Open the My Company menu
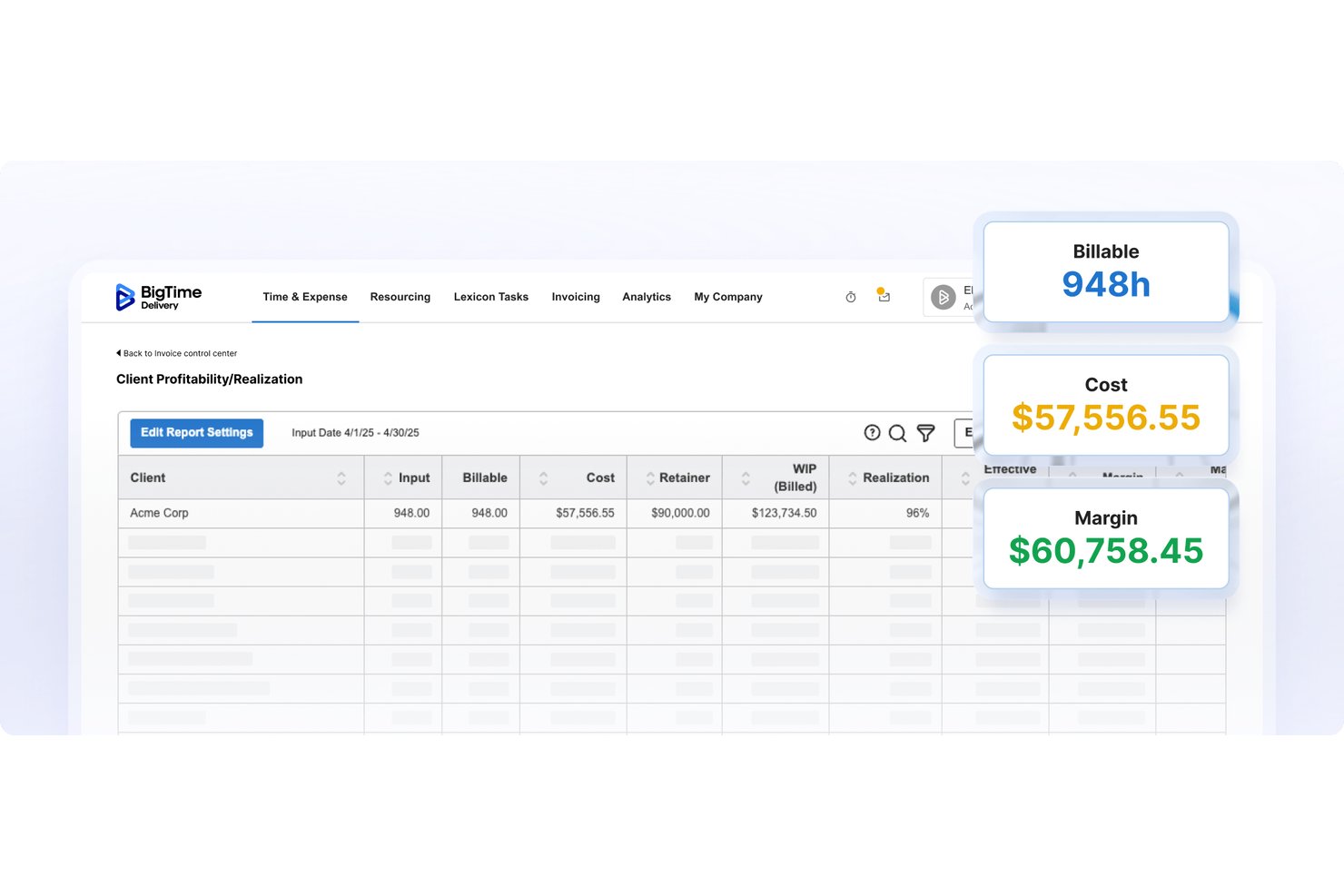 (x=728, y=297)
